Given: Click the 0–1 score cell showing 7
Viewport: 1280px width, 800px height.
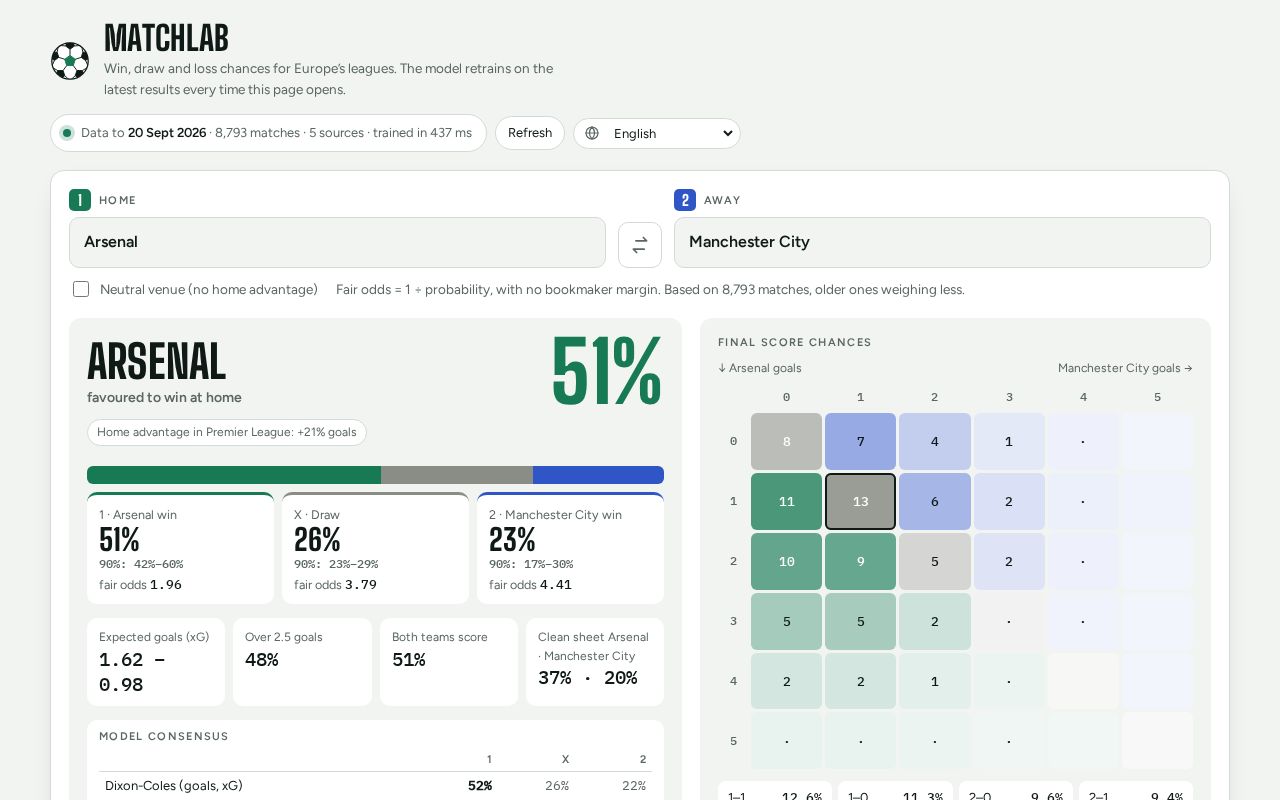Looking at the screenshot, I should click(x=860, y=441).
